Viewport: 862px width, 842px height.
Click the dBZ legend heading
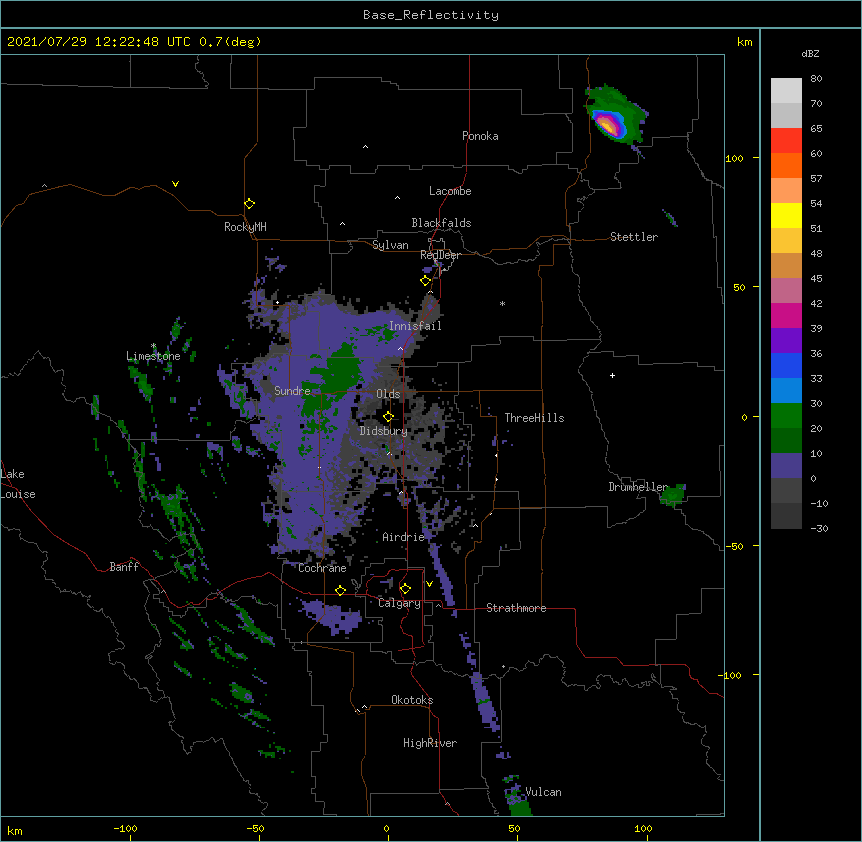(810, 53)
